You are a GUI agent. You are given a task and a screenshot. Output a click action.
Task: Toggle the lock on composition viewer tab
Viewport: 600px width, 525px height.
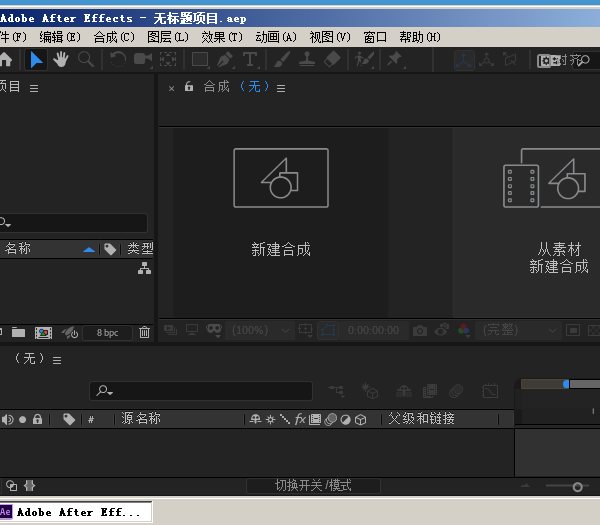point(188,88)
